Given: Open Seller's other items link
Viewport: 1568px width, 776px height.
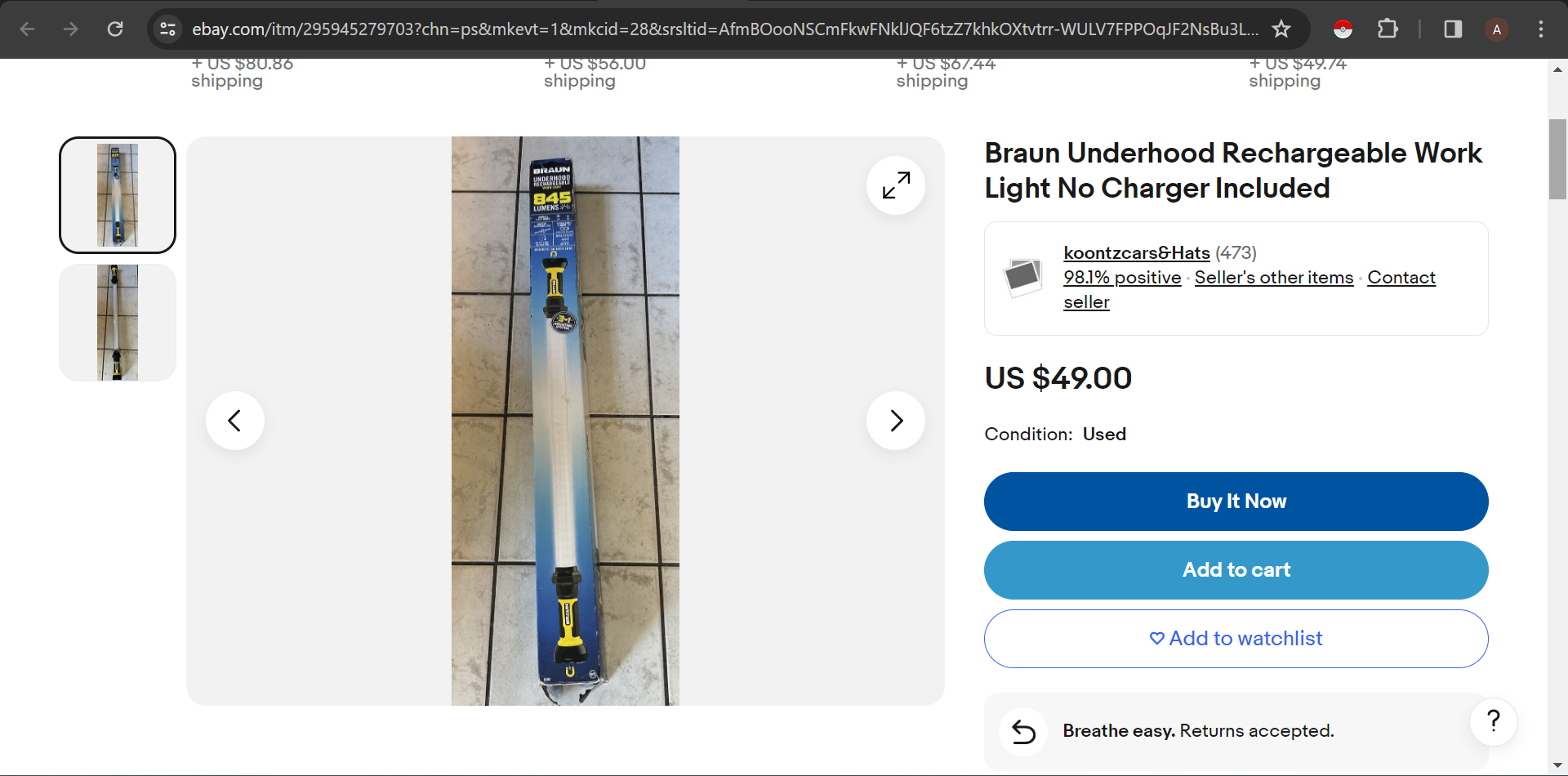Looking at the screenshot, I should tap(1274, 278).
